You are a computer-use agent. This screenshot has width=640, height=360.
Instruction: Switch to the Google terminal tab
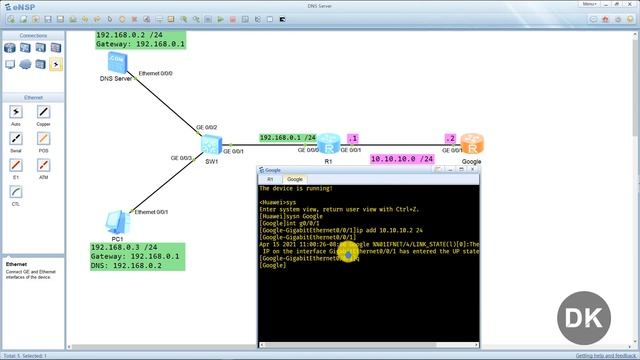[295, 179]
